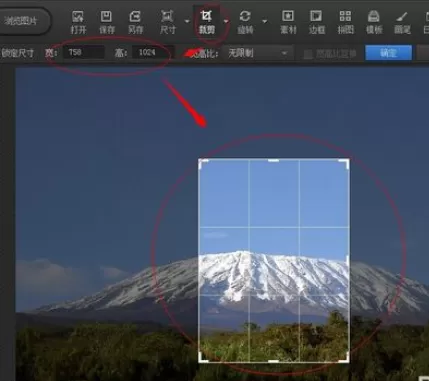Select the 尺寸 resize tool
The width and height of the screenshot is (429, 381).
167,22
